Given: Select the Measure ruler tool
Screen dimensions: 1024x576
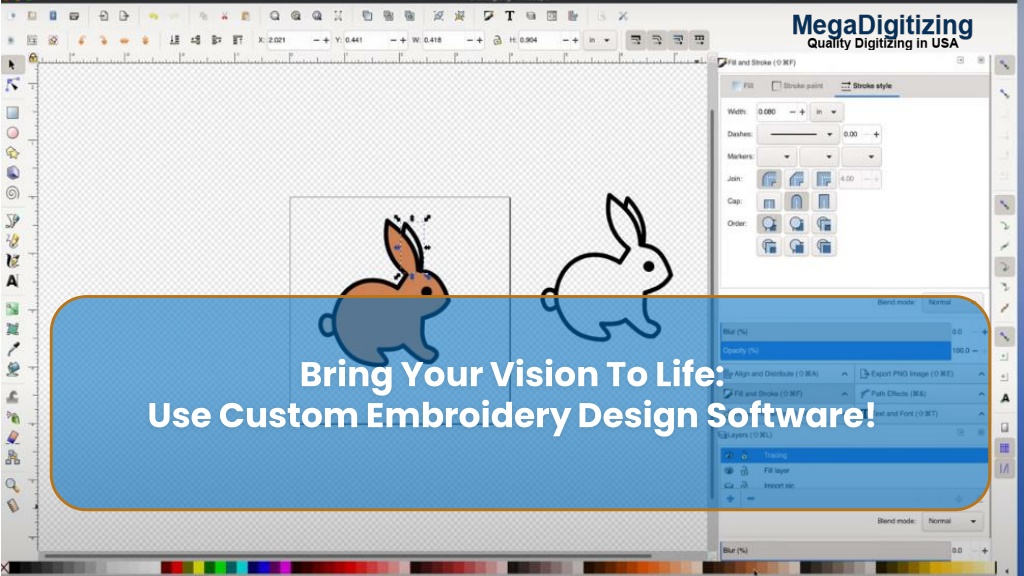Looking at the screenshot, I should pos(12,505).
